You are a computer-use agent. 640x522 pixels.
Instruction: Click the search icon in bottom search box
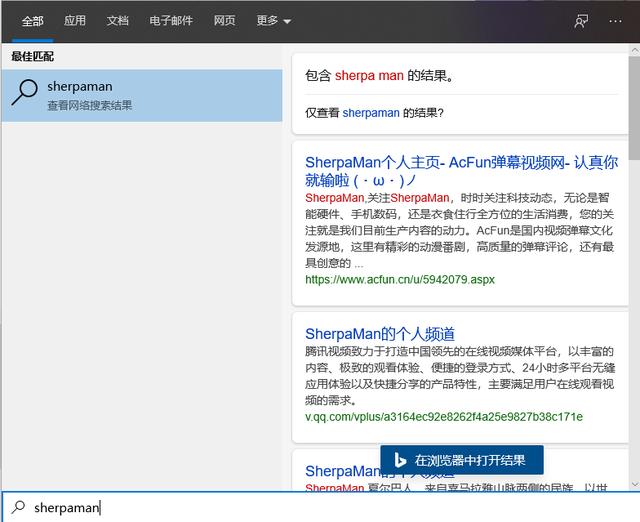point(18,507)
